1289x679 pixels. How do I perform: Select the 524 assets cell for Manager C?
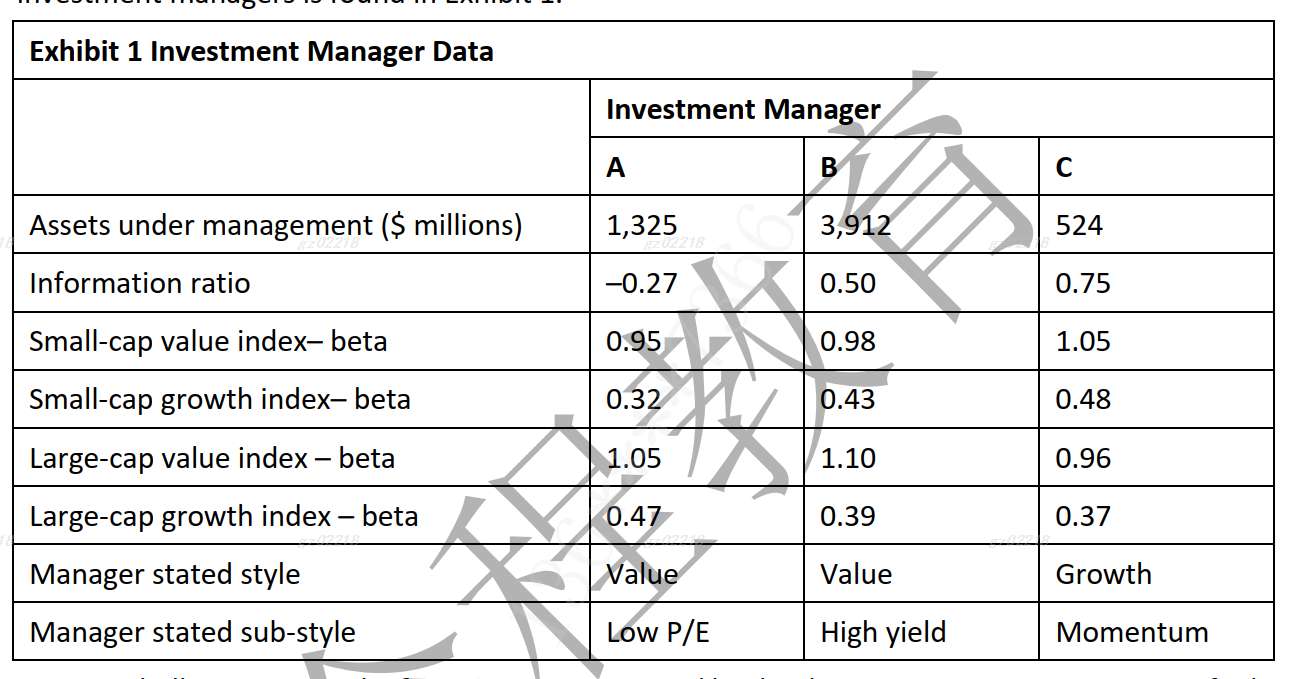point(1079,225)
